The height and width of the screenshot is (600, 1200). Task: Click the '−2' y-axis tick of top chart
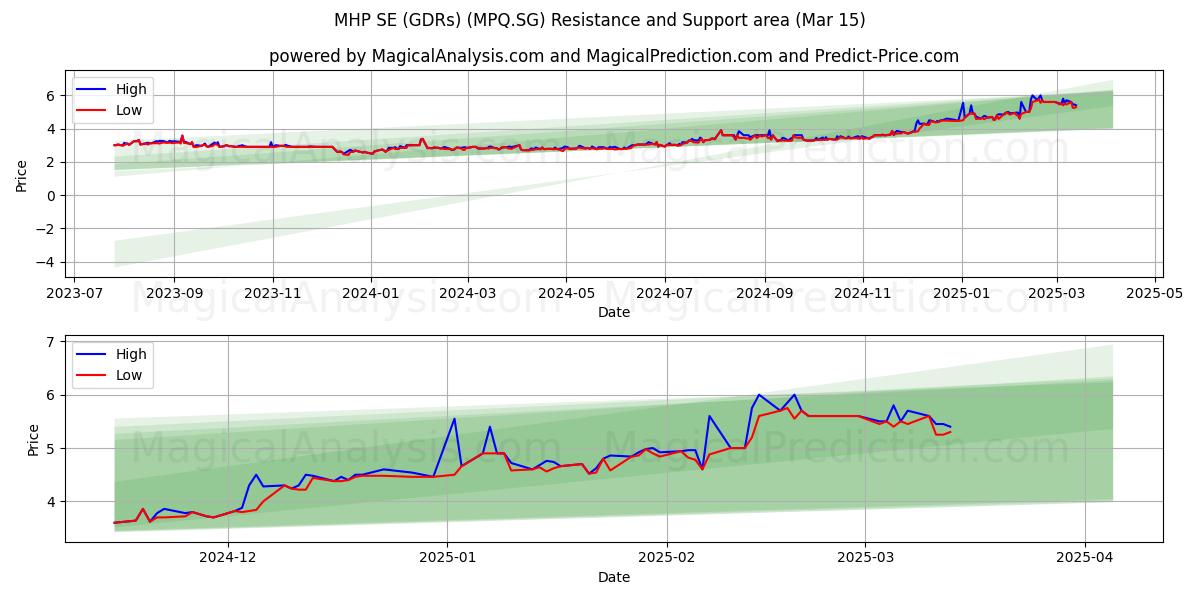[47, 229]
